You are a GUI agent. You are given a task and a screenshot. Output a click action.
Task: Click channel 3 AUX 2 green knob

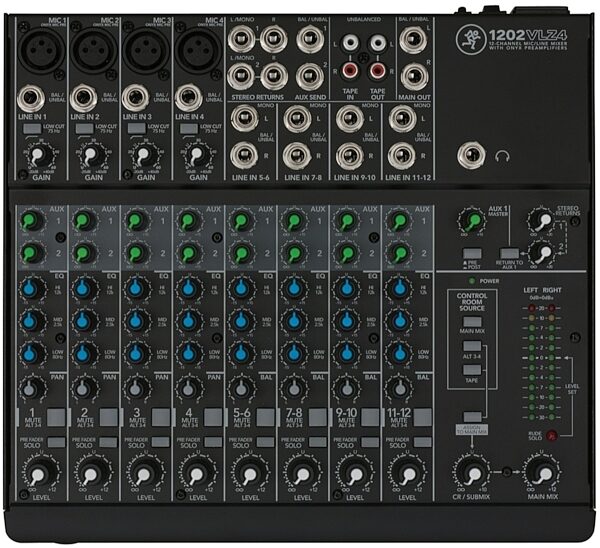135,253
